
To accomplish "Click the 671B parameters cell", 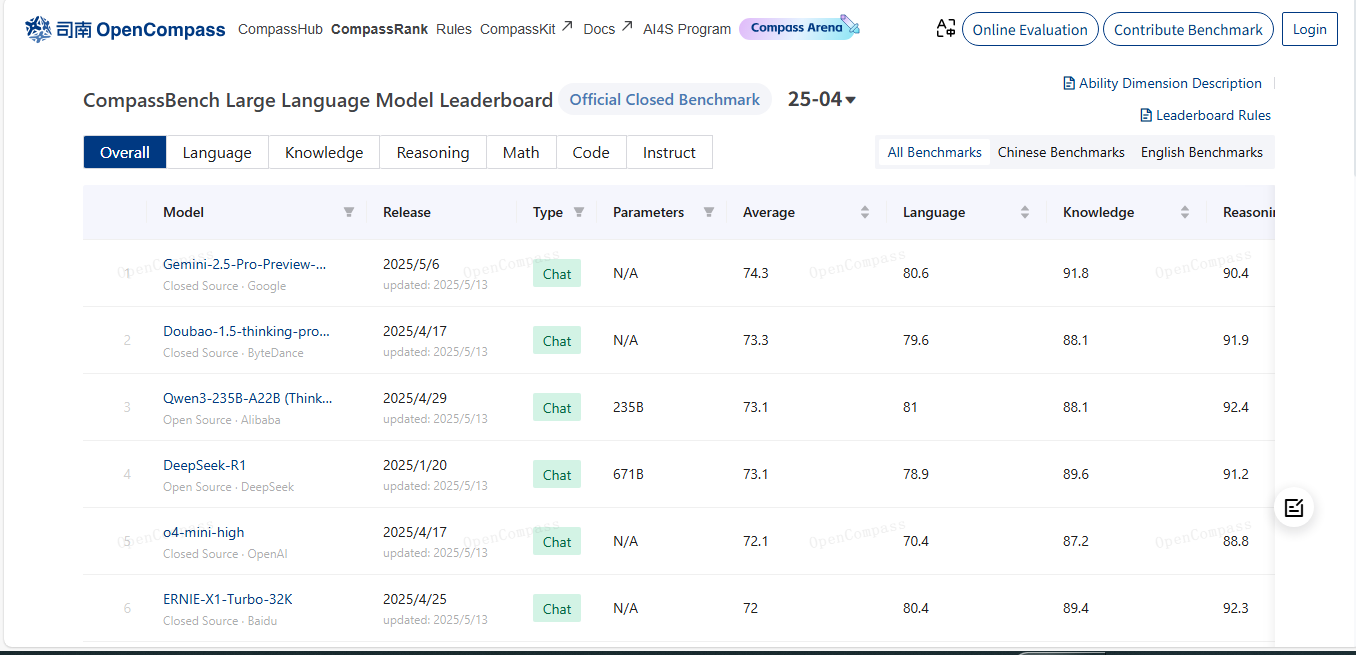I will click(628, 474).
